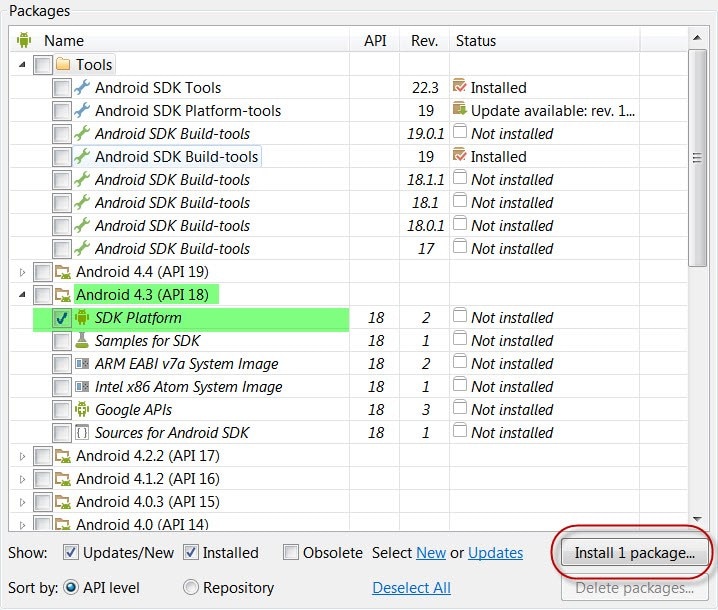Expand the Android 4.1.2 (API 16) group

22,479
